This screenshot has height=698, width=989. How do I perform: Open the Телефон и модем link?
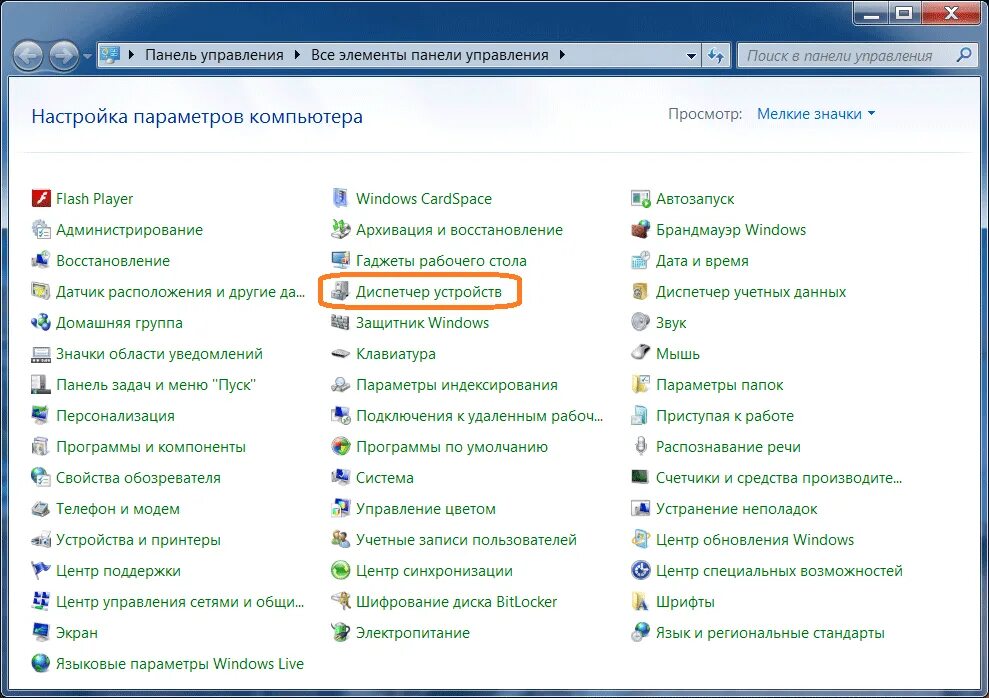point(117,508)
